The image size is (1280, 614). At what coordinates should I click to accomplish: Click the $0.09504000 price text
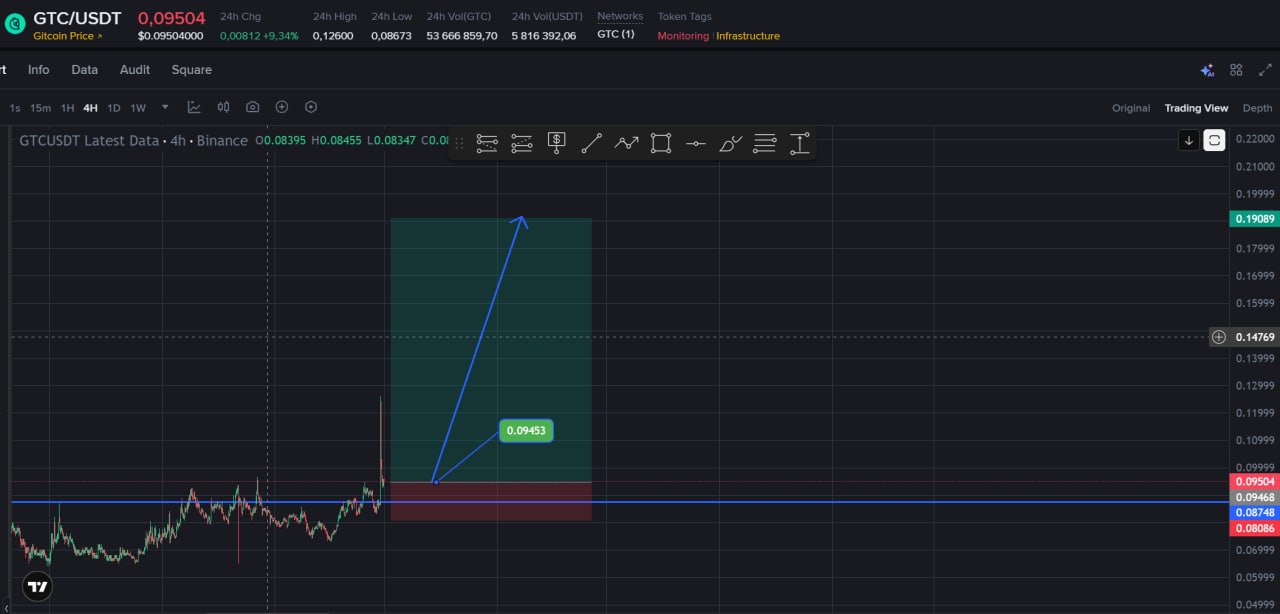click(x=171, y=36)
